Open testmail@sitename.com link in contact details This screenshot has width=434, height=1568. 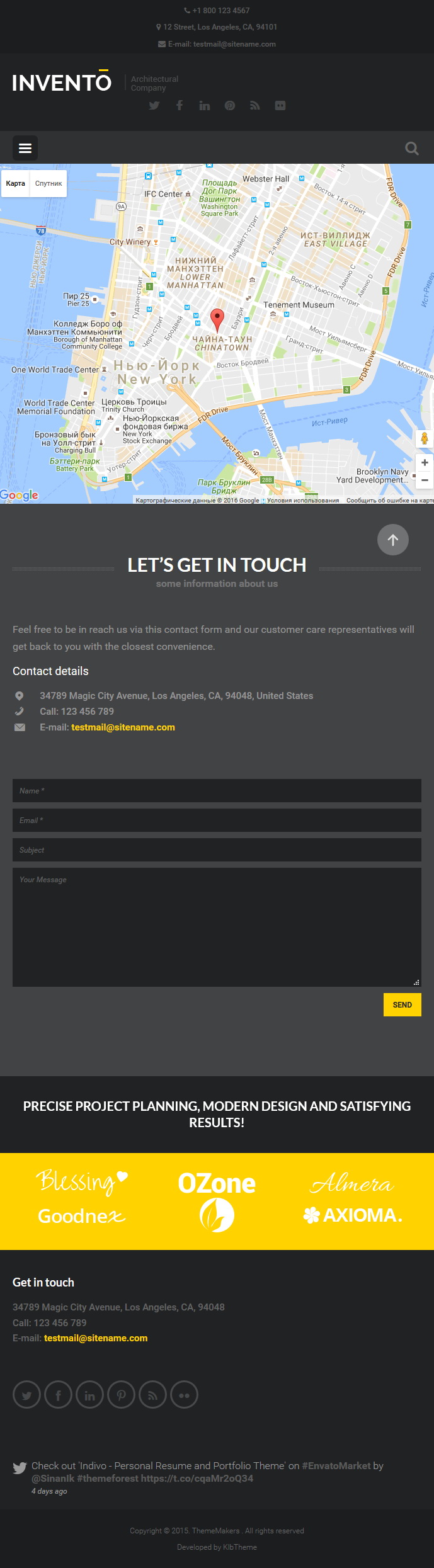click(x=123, y=727)
